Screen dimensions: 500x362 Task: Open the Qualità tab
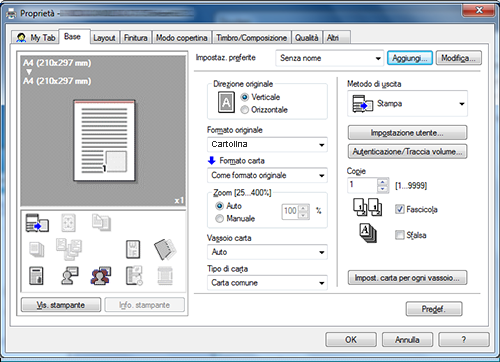coord(307,38)
